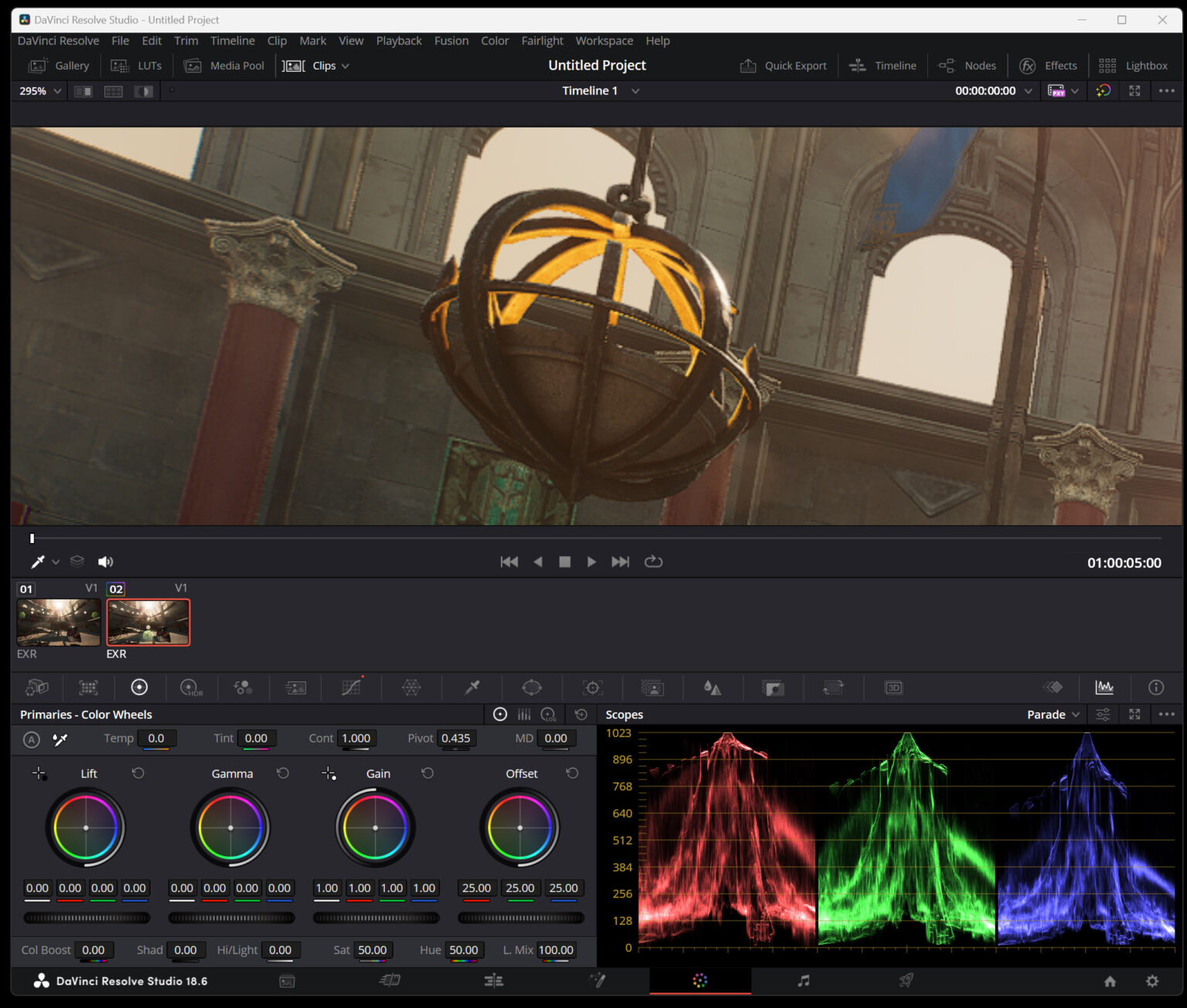Viewport: 1187px width, 1008px height.
Task: Toggle the Scopes fullscreen expand
Action: pyautogui.click(x=1134, y=714)
